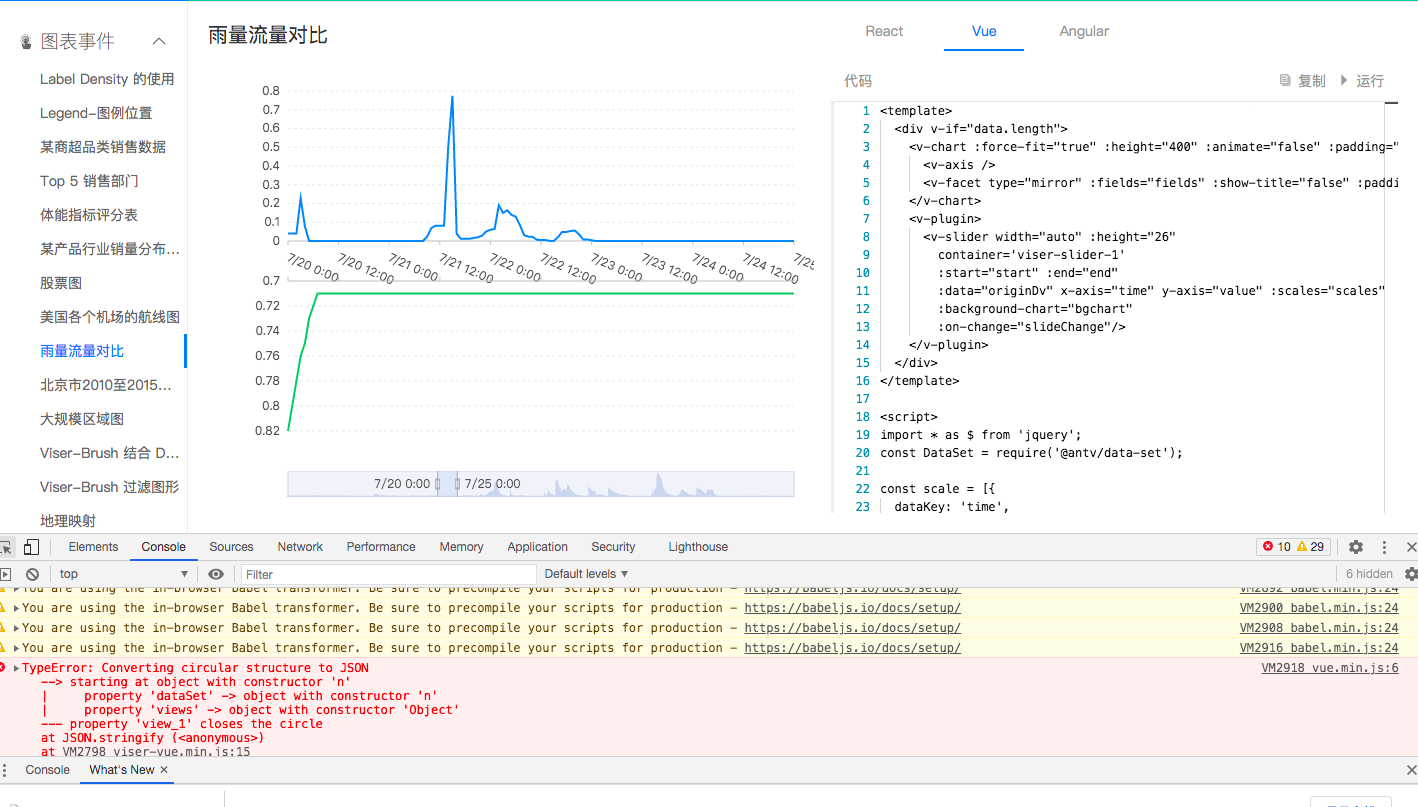Screen dimensions: 1418x807
Task: Open the three-dot DevTools menu
Action: tap(1383, 547)
